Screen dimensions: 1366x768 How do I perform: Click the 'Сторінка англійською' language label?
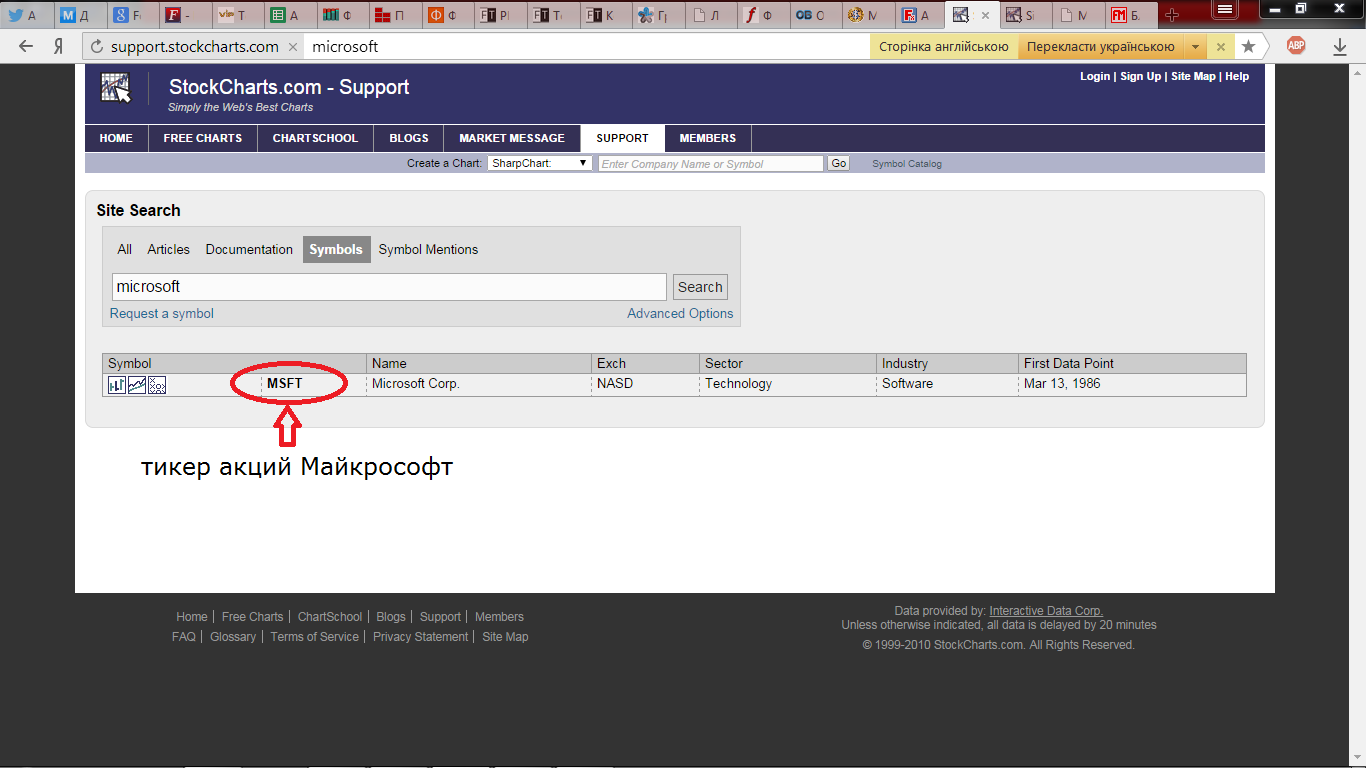[943, 46]
